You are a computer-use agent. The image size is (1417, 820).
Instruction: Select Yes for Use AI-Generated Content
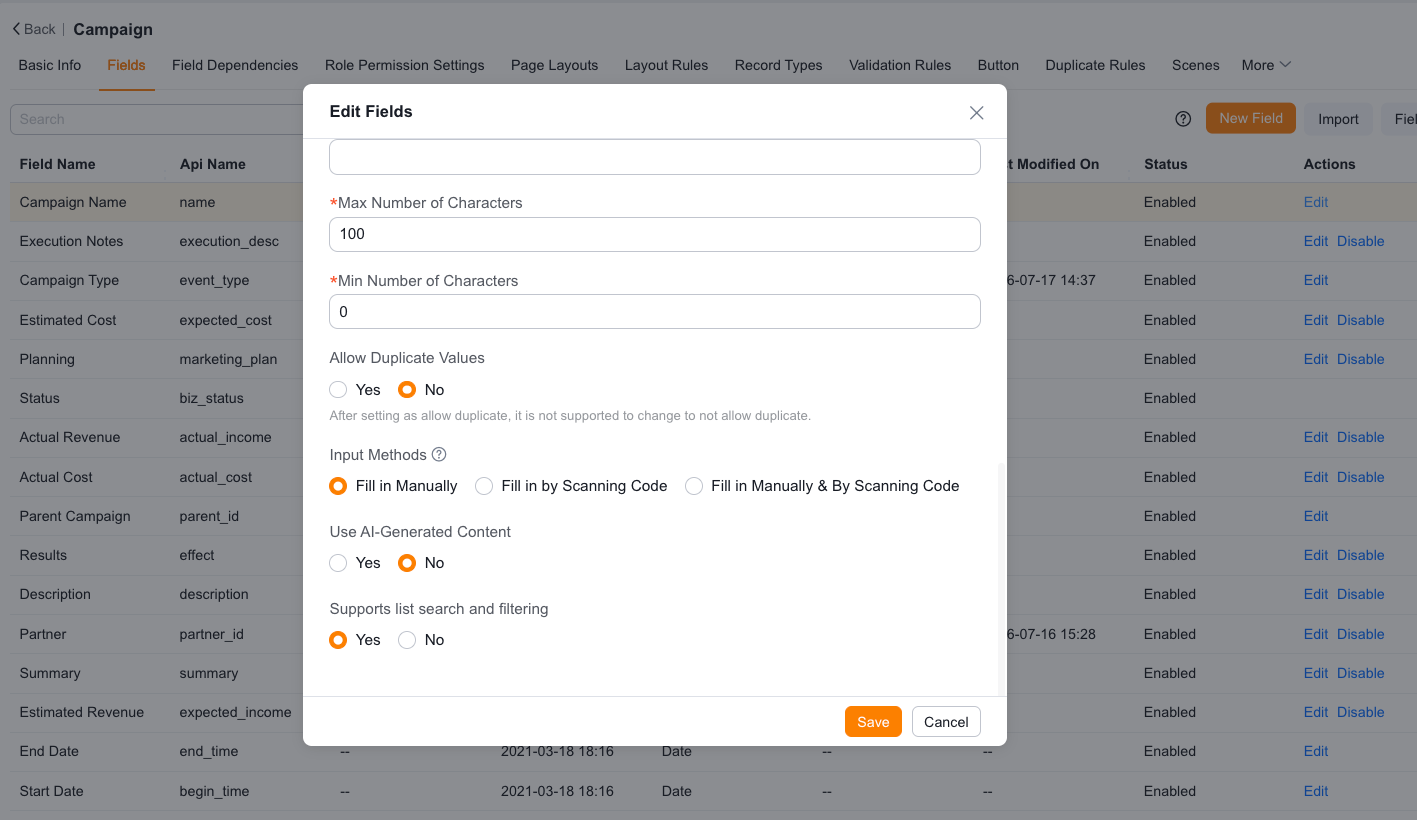pos(338,563)
